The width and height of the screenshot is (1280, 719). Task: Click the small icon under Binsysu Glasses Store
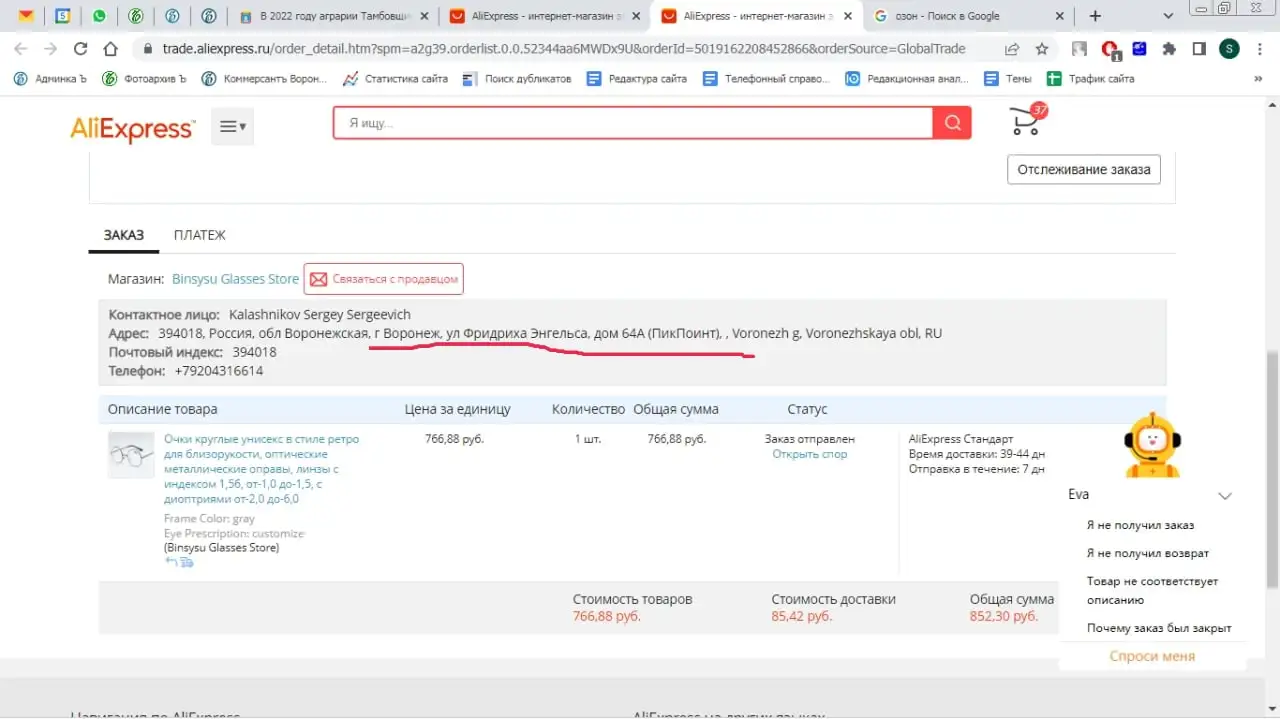[180, 562]
